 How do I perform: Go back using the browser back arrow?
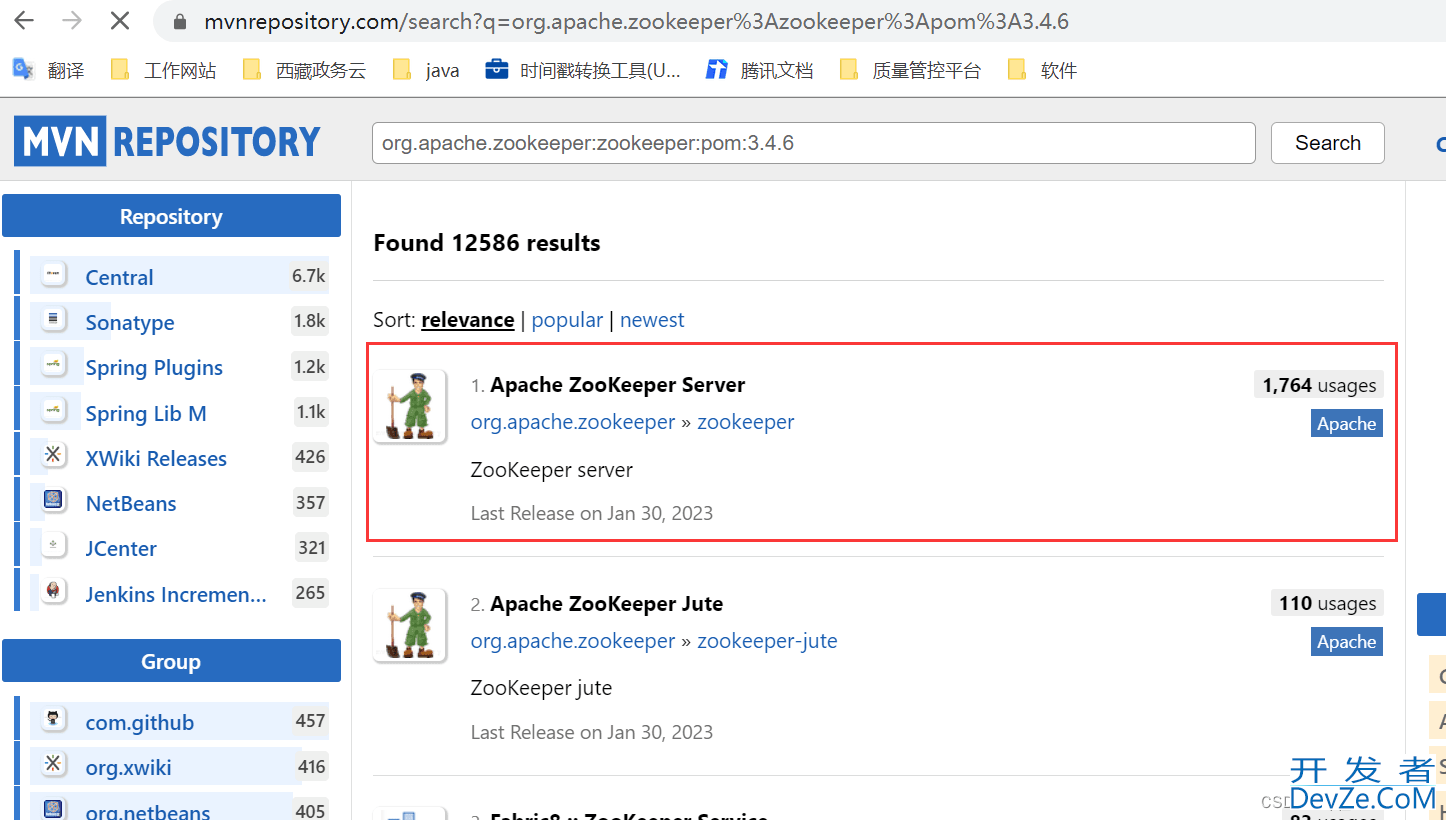pyautogui.click(x=23, y=21)
